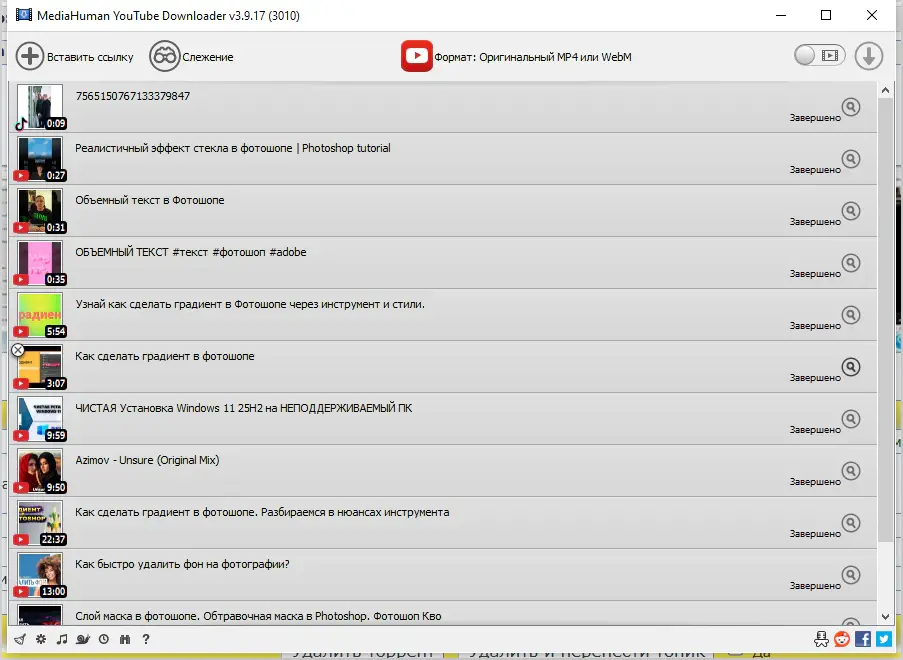Click the vertical scrollbar thumb
Screen dimensions: 903x660
885,320
